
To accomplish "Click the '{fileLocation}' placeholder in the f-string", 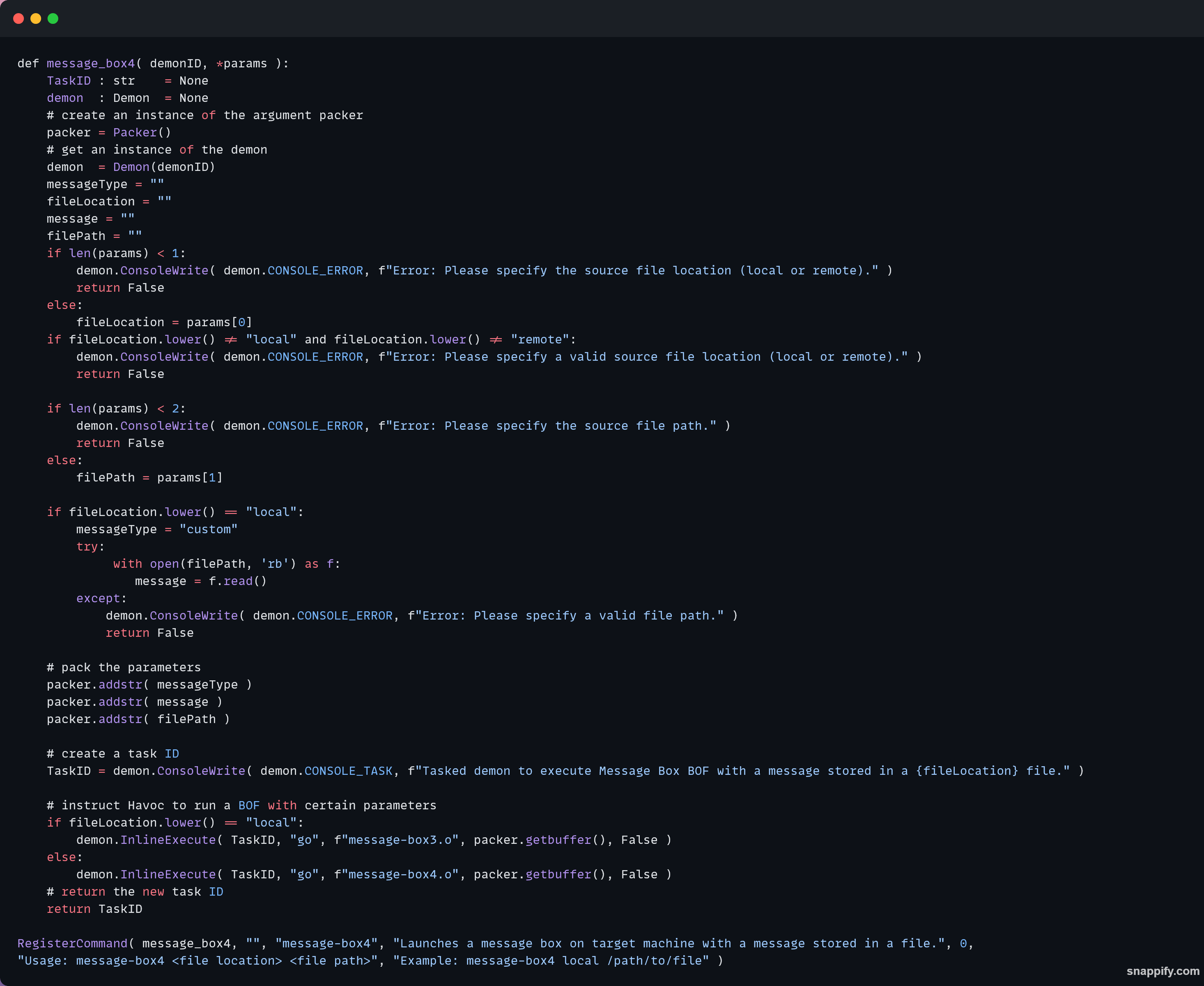I will 967,771.
